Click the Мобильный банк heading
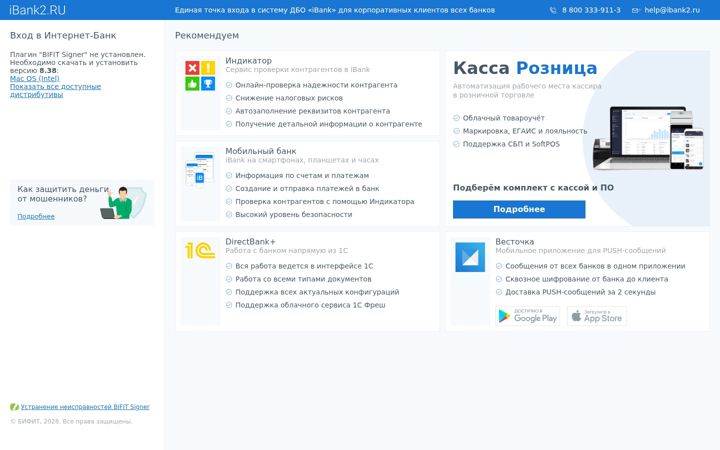This screenshot has width=720, height=450. [260, 151]
